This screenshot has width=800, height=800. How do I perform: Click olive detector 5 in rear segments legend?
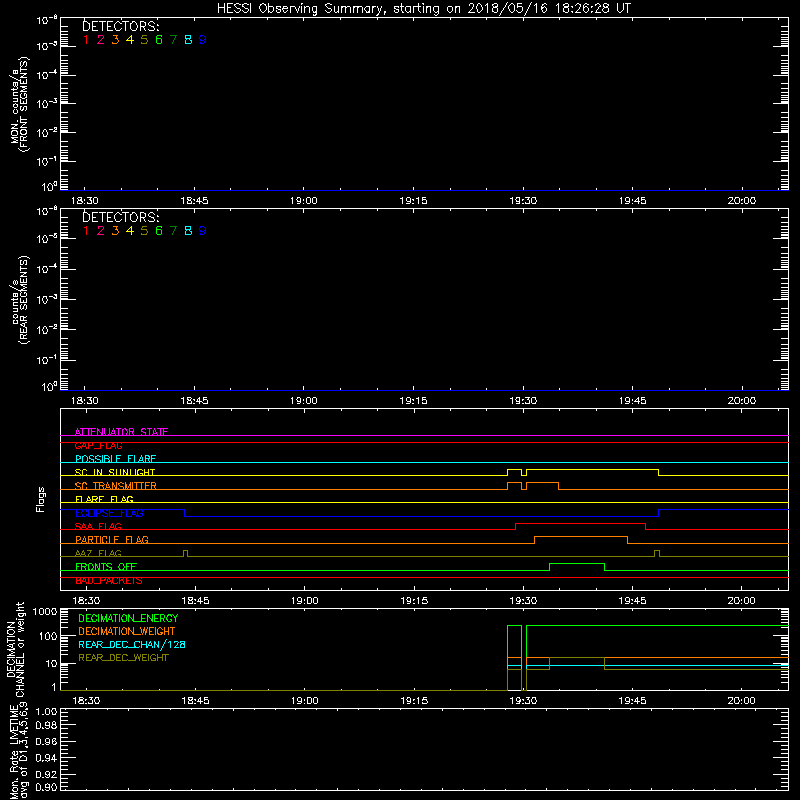tap(144, 231)
